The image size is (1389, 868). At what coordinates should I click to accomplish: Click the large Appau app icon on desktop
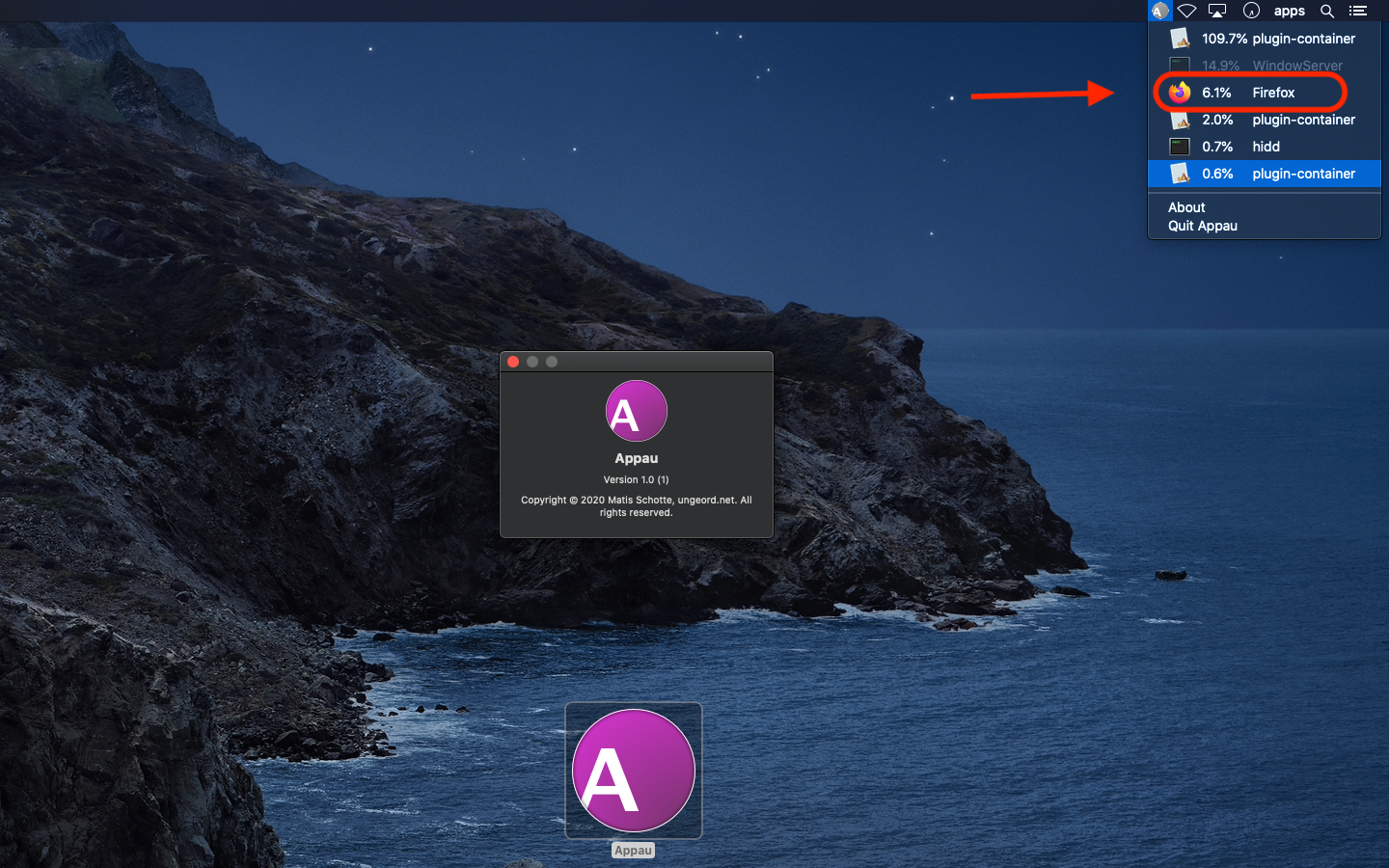tap(634, 771)
